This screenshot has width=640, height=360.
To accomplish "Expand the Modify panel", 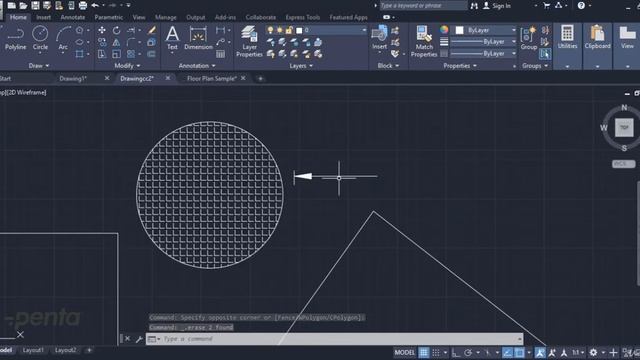I will [127, 66].
